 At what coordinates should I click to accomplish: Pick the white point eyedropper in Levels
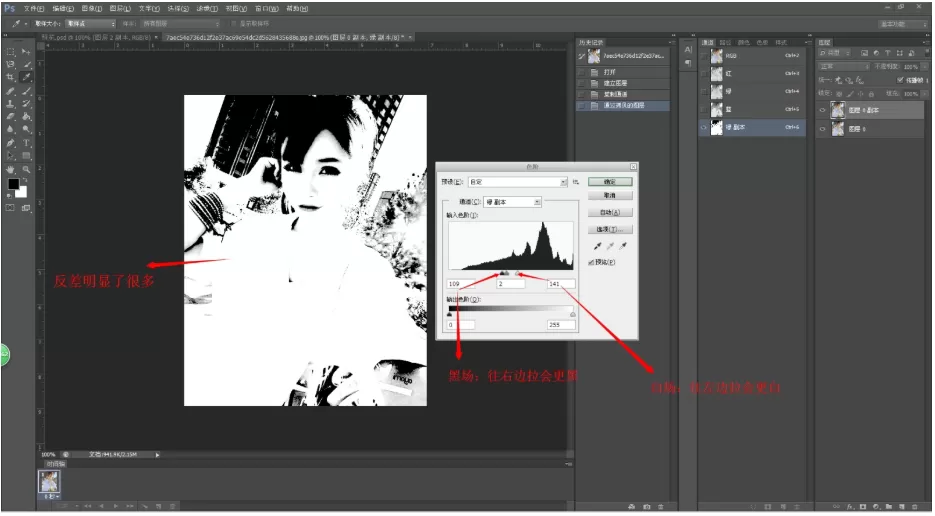tap(624, 246)
